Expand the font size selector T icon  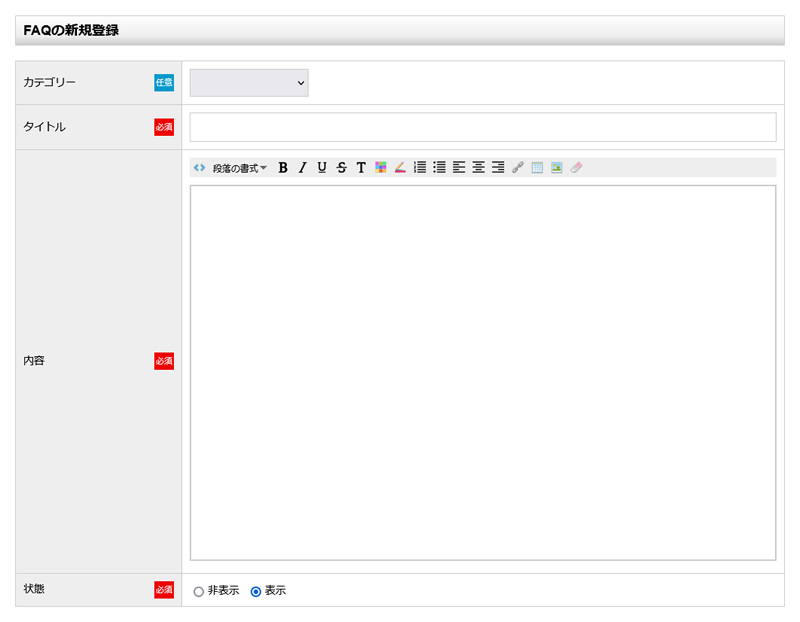point(360,167)
